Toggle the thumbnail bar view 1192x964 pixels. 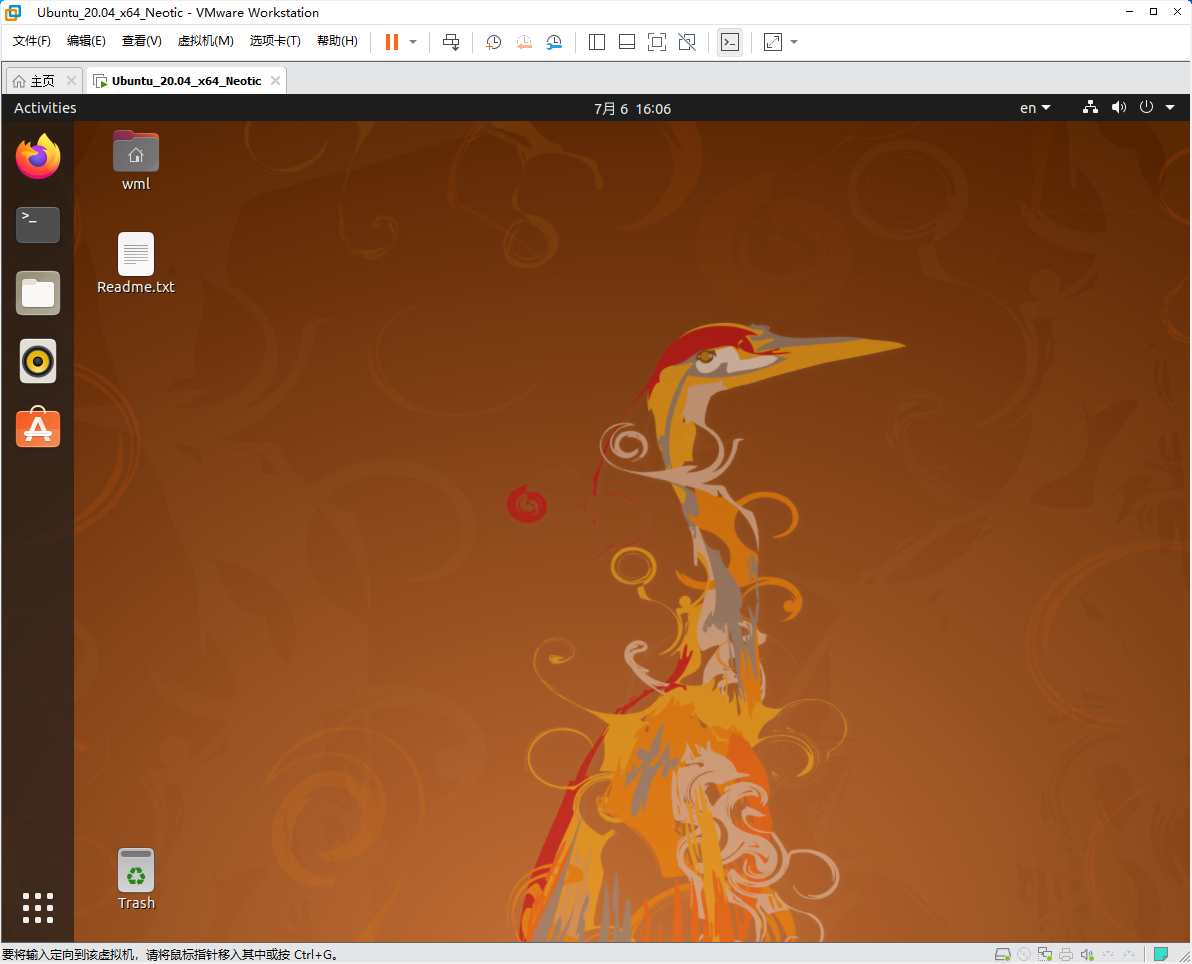pyautogui.click(x=626, y=42)
